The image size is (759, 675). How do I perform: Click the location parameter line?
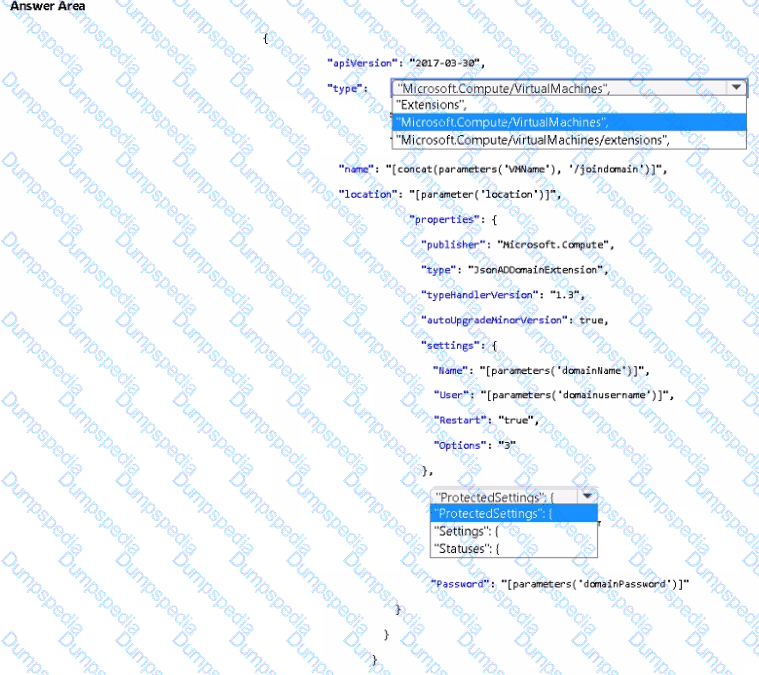(450, 194)
